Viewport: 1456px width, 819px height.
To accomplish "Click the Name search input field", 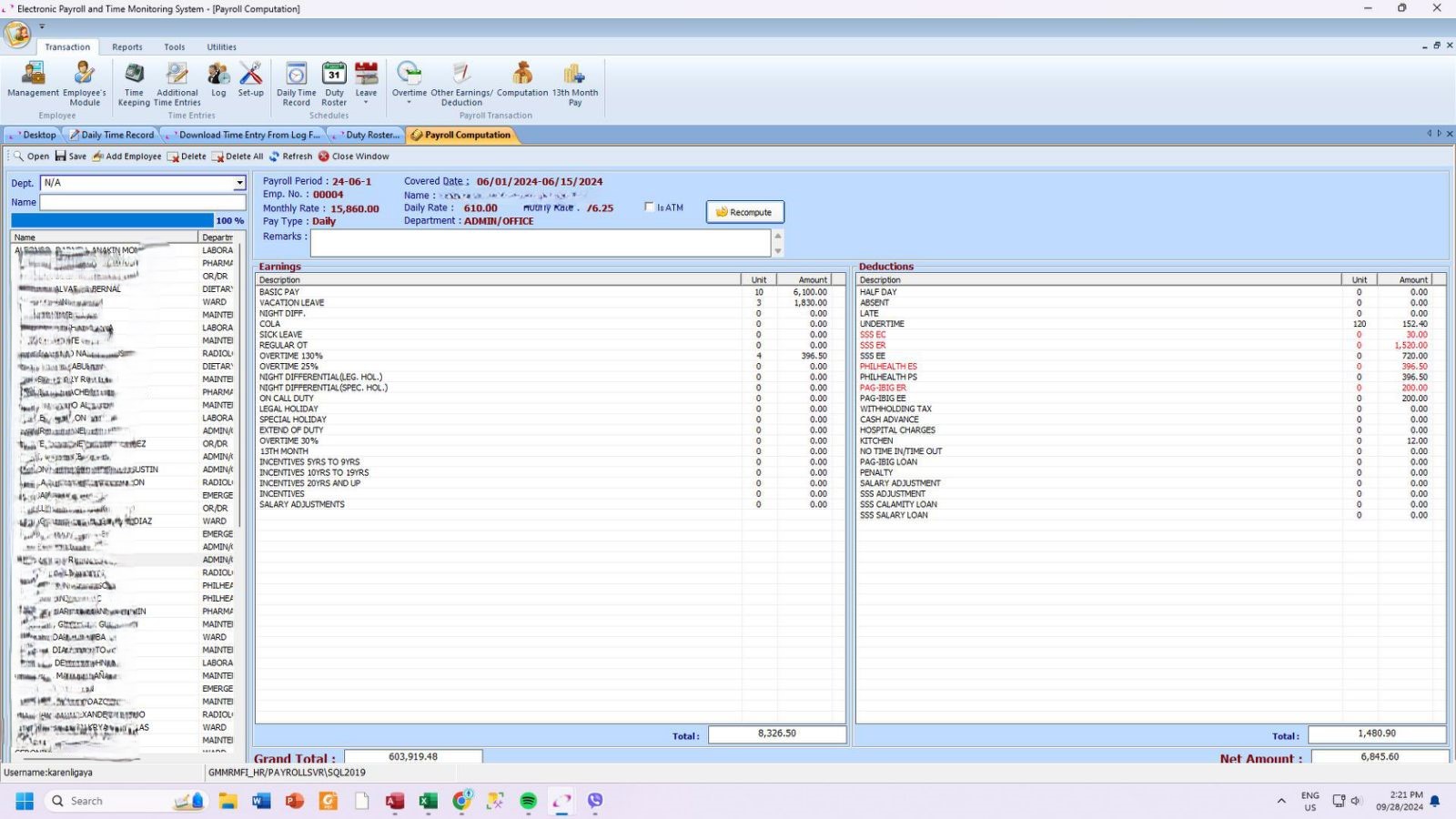I will point(142,202).
